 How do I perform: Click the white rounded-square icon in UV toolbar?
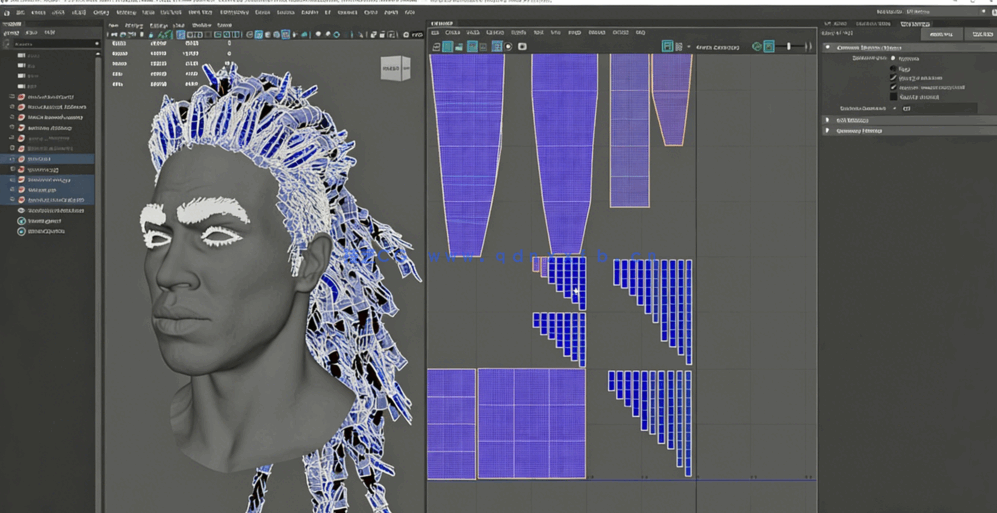point(522,47)
